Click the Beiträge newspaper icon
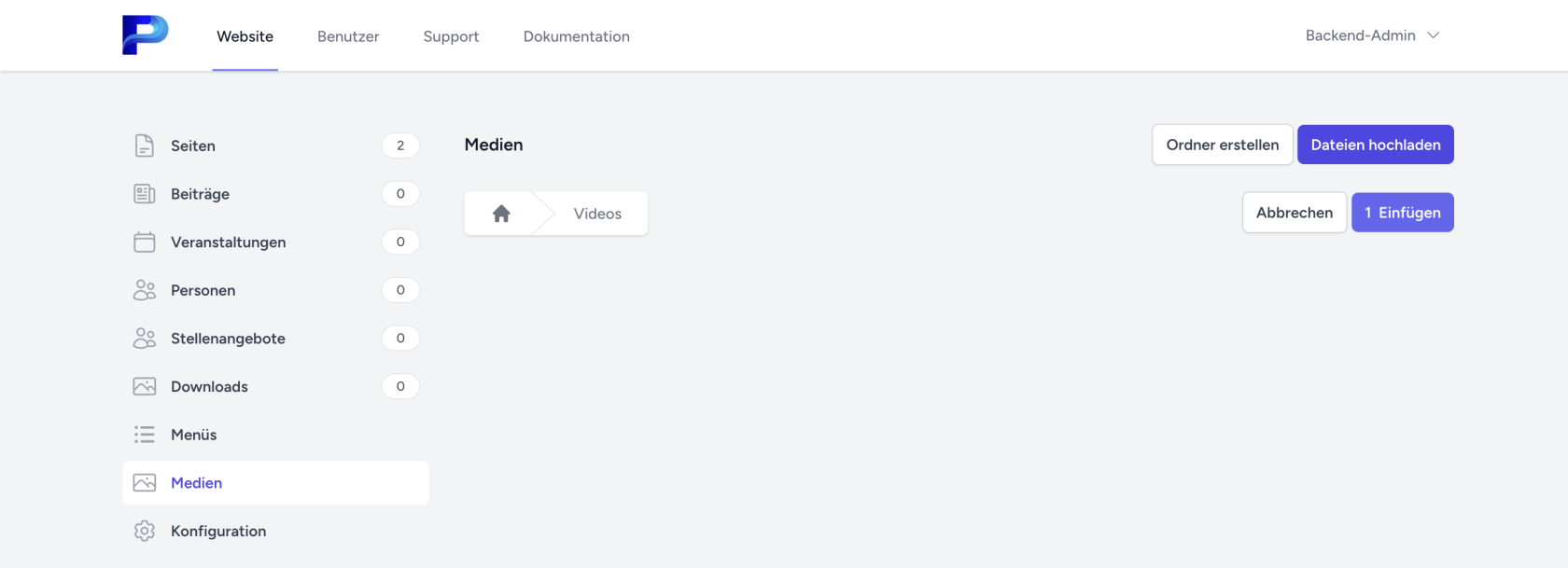This screenshot has height=568, width=1568. [x=145, y=194]
